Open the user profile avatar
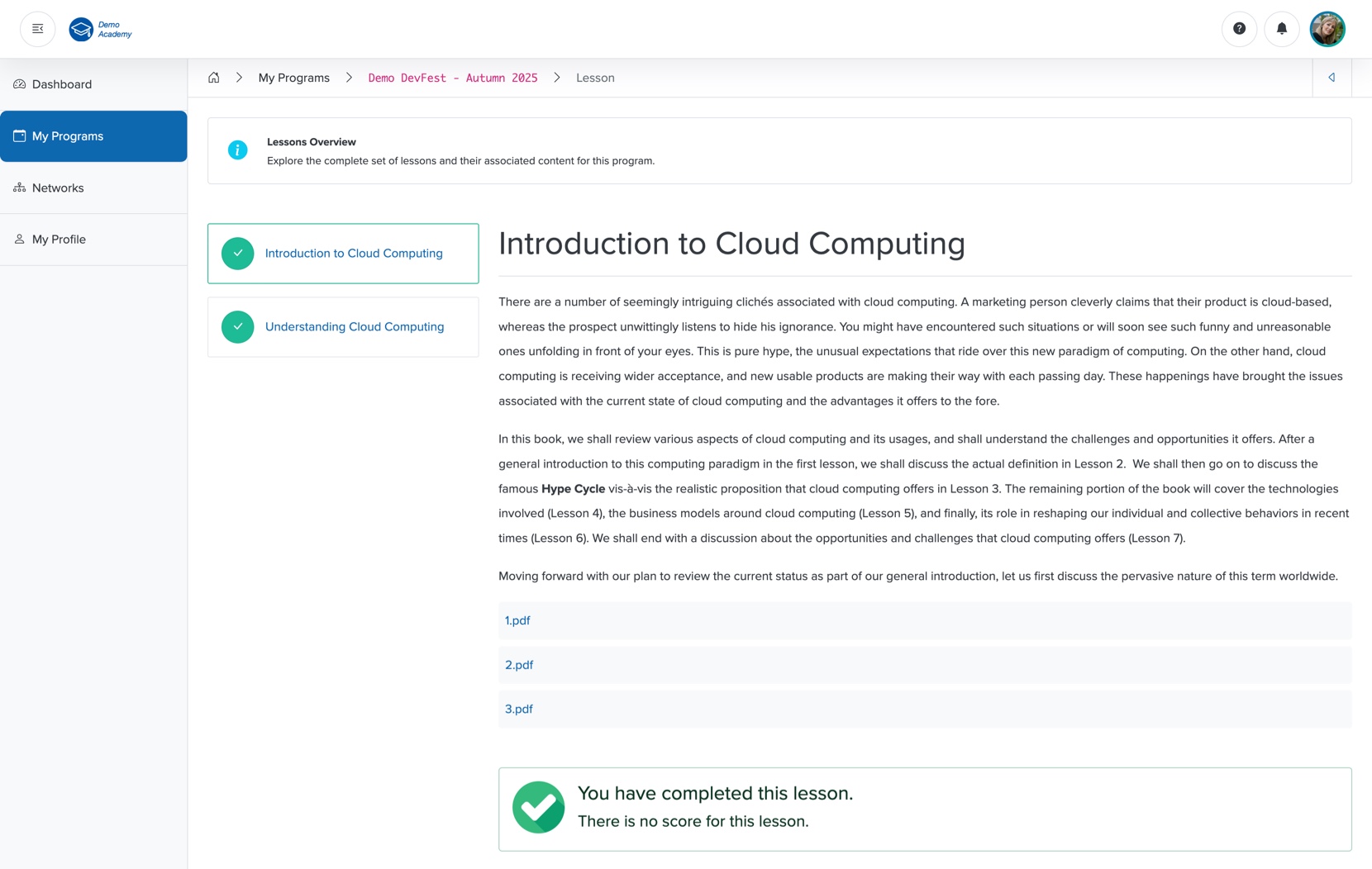The width and height of the screenshot is (1372, 869). click(x=1327, y=29)
